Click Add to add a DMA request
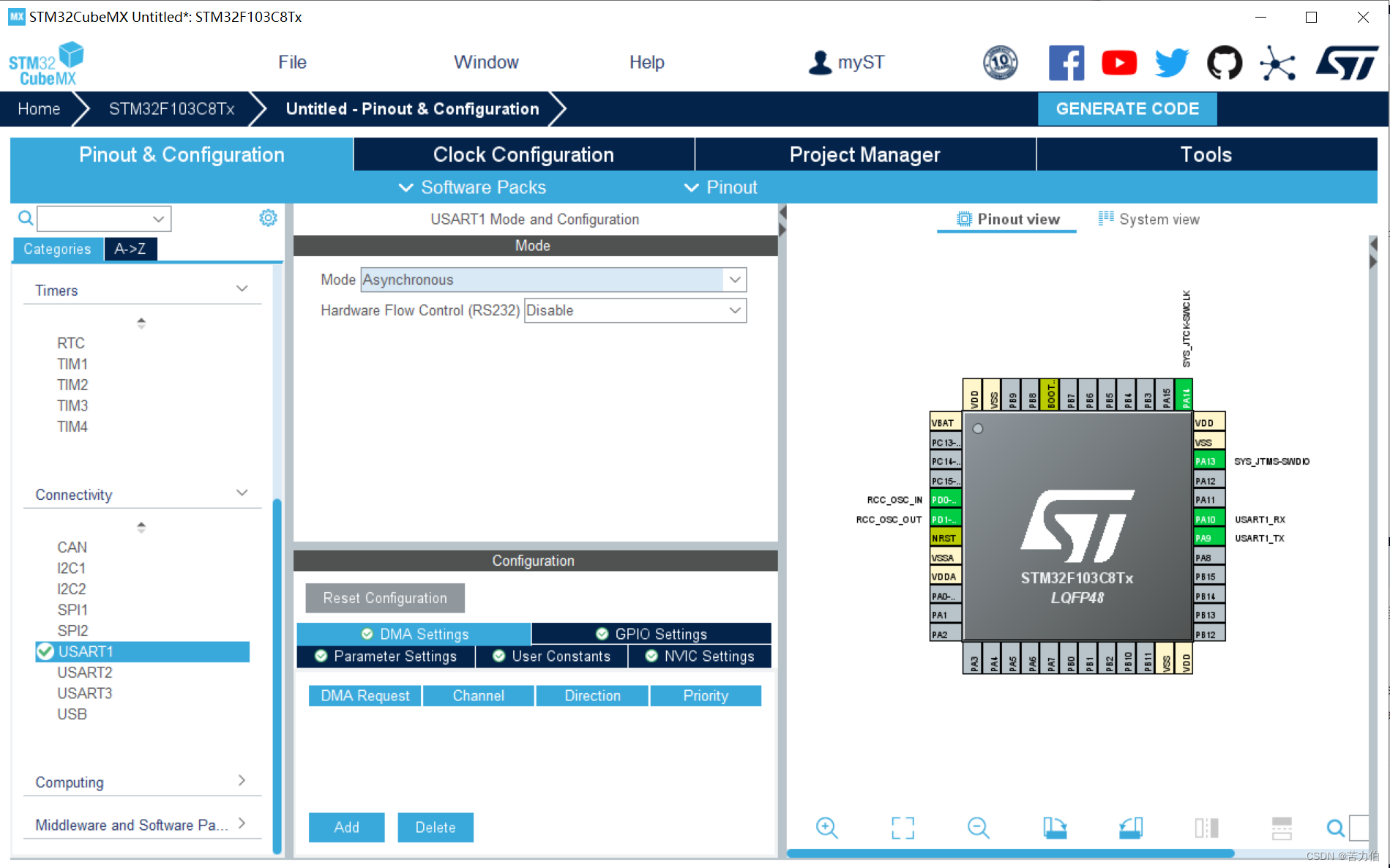Viewport: 1390px width, 868px height. pos(346,827)
